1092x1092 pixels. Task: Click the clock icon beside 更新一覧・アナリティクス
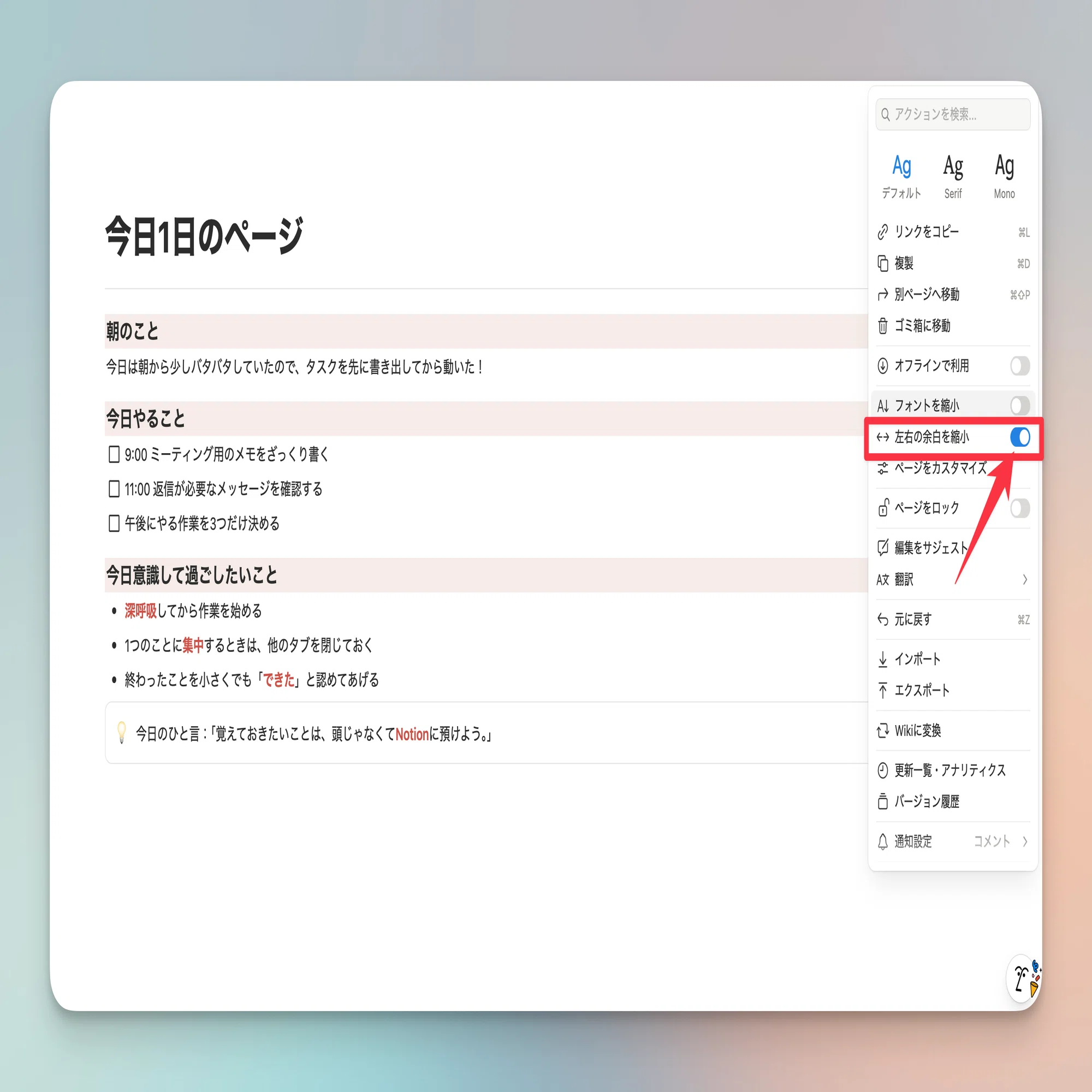coord(882,770)
